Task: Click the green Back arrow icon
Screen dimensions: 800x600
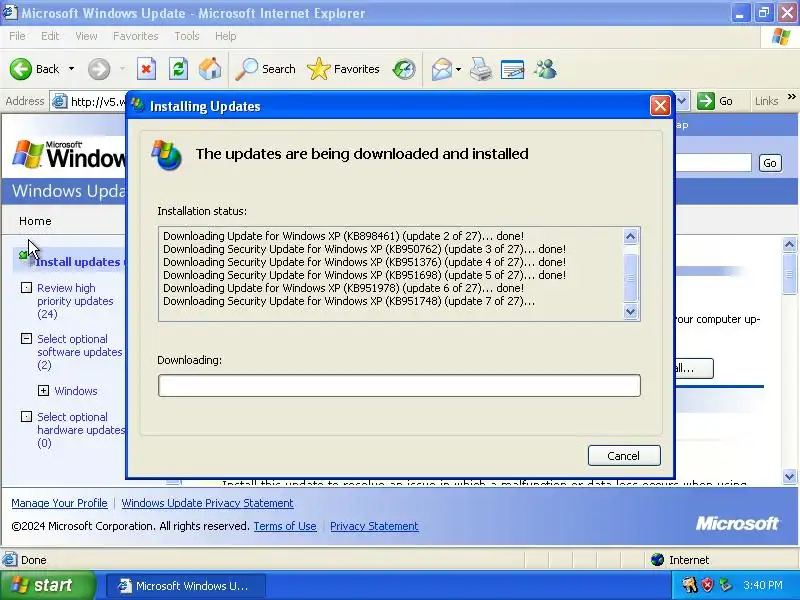Action: (x=21, y=69)
